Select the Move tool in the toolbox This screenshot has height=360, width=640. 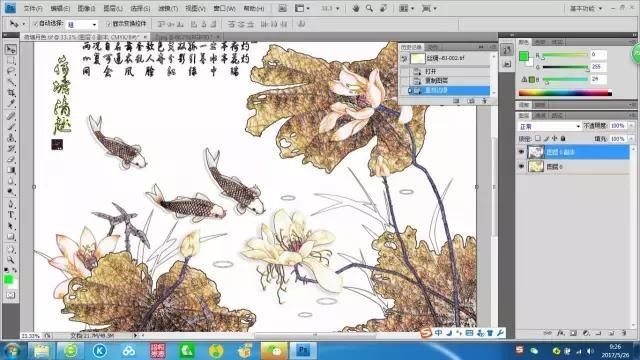[11, 50]
